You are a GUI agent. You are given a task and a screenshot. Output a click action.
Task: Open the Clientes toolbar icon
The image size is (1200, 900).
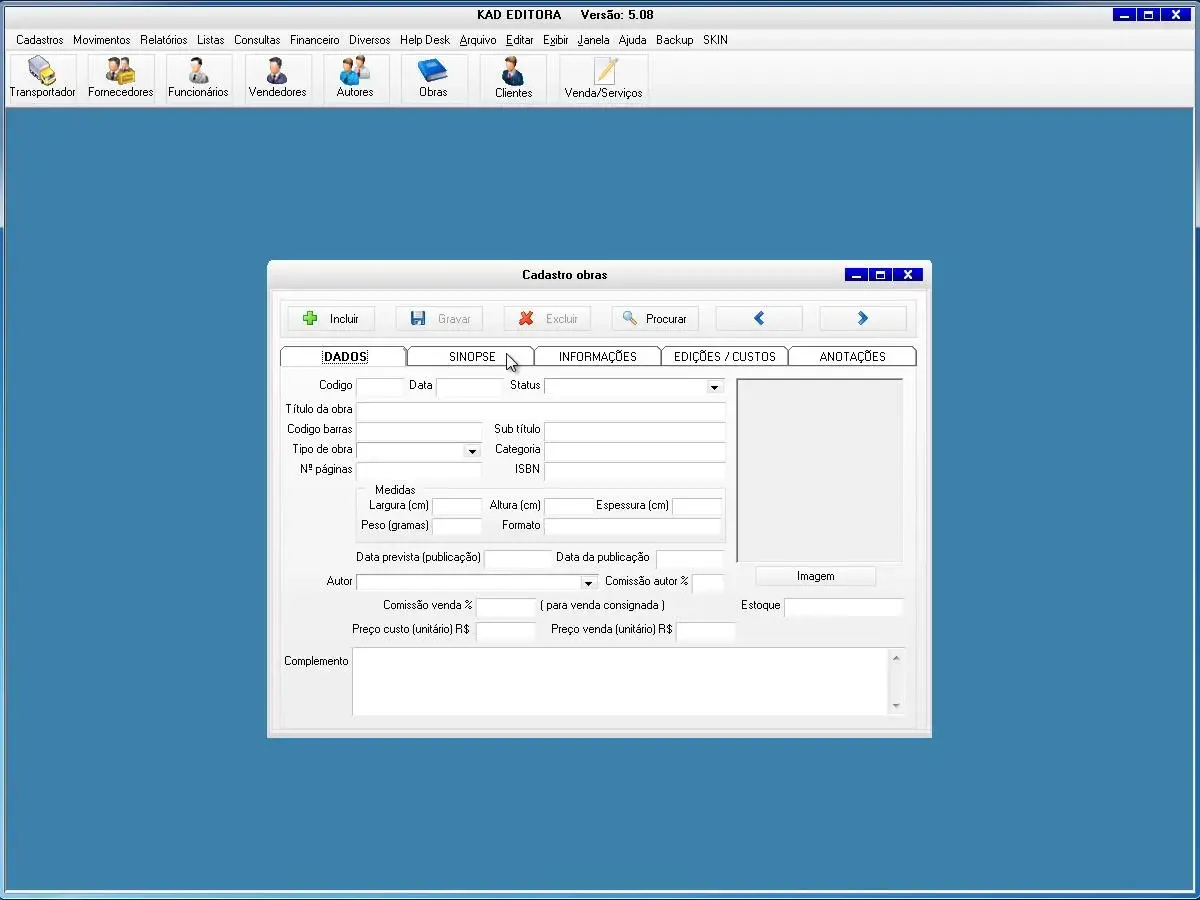pyautogui.click(x=513, y=78)
